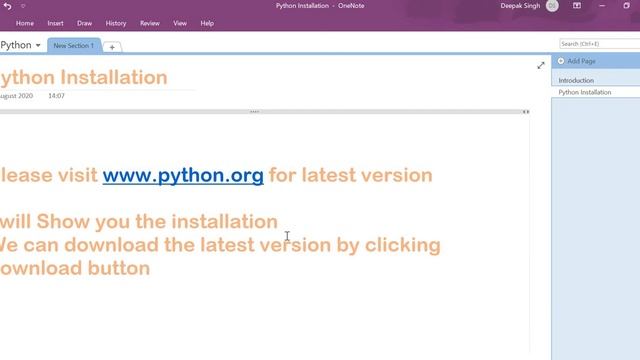Click the note container top handle dots
This screenshot has height=360, width=640.
(254, 111)
